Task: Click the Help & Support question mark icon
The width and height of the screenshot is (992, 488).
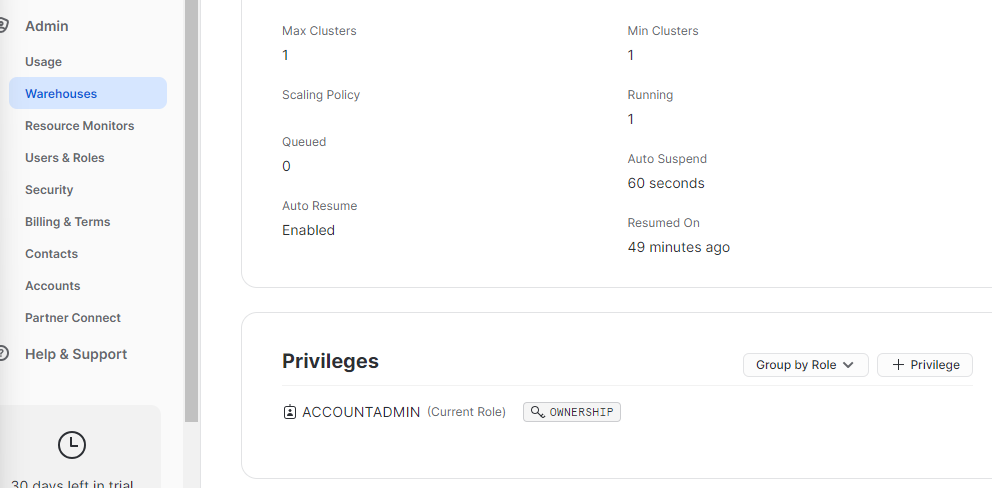Action: coord(4,354)
